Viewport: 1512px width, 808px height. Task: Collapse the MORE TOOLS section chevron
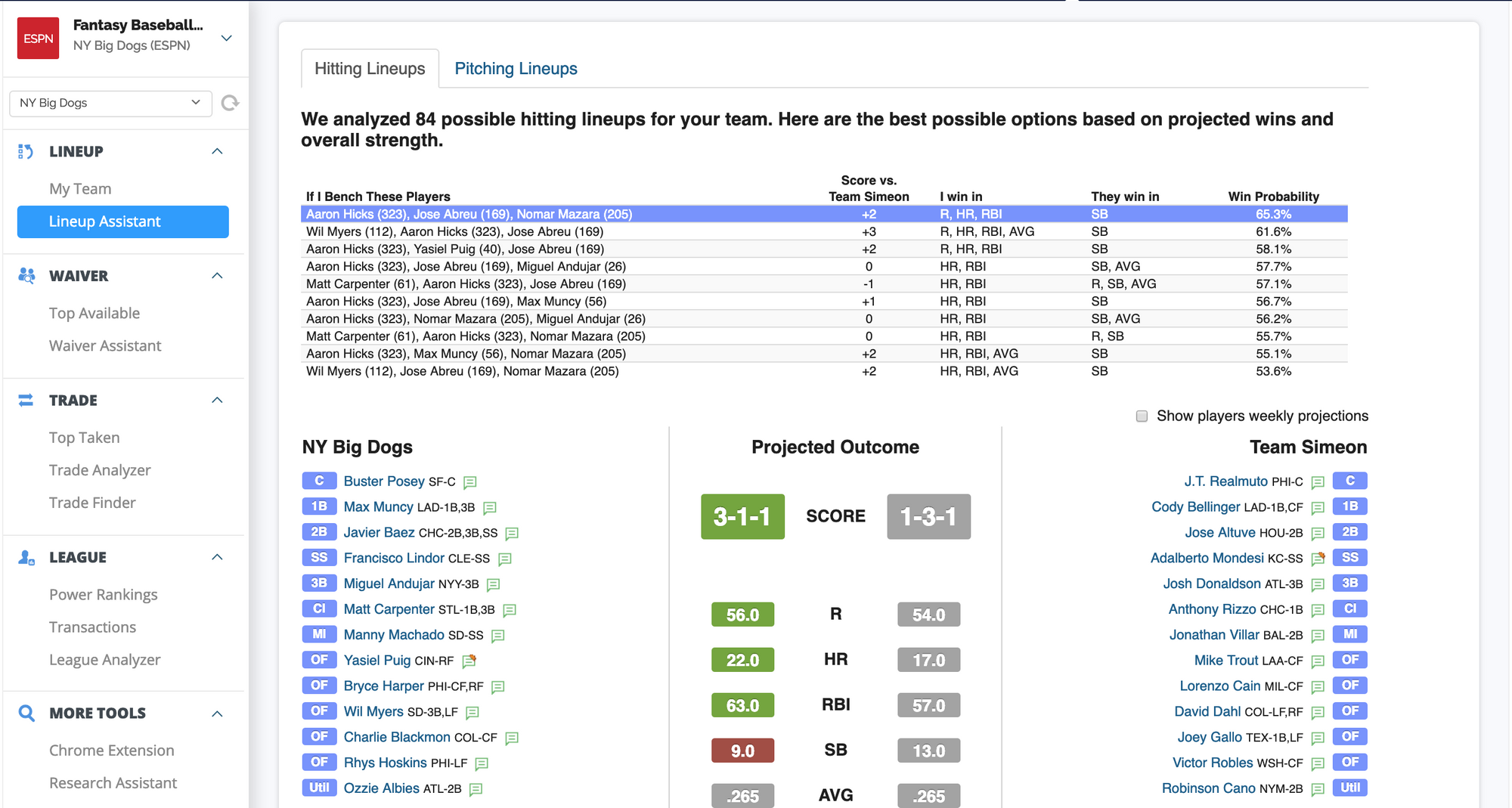point(218,714)
